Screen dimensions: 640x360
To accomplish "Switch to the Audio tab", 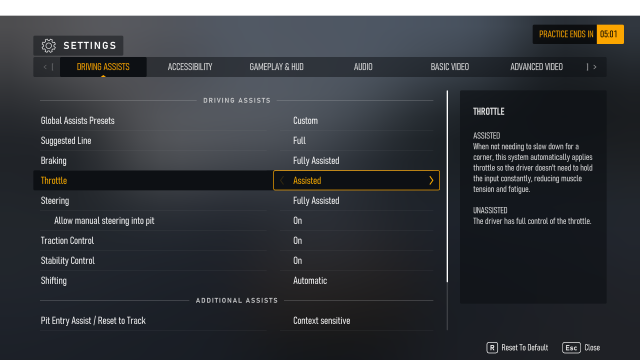I will click(363, 67).
